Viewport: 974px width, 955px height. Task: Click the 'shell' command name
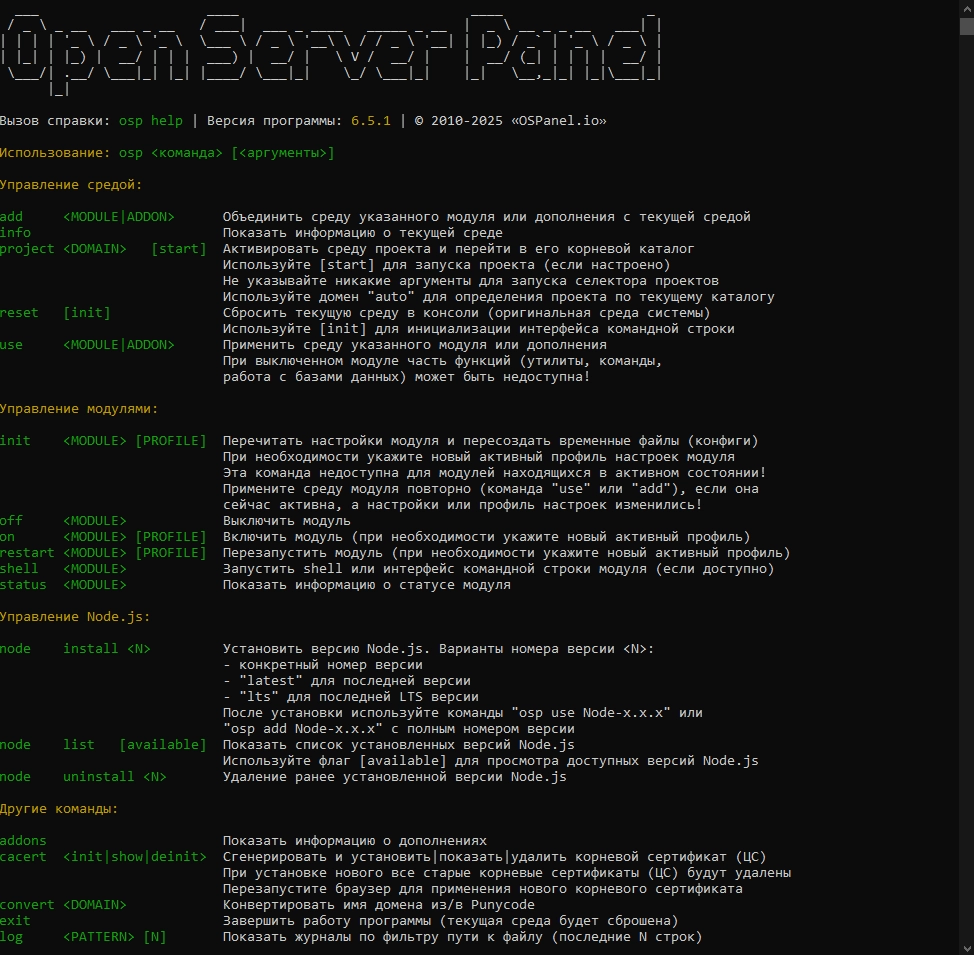click(x=19, y=569)
